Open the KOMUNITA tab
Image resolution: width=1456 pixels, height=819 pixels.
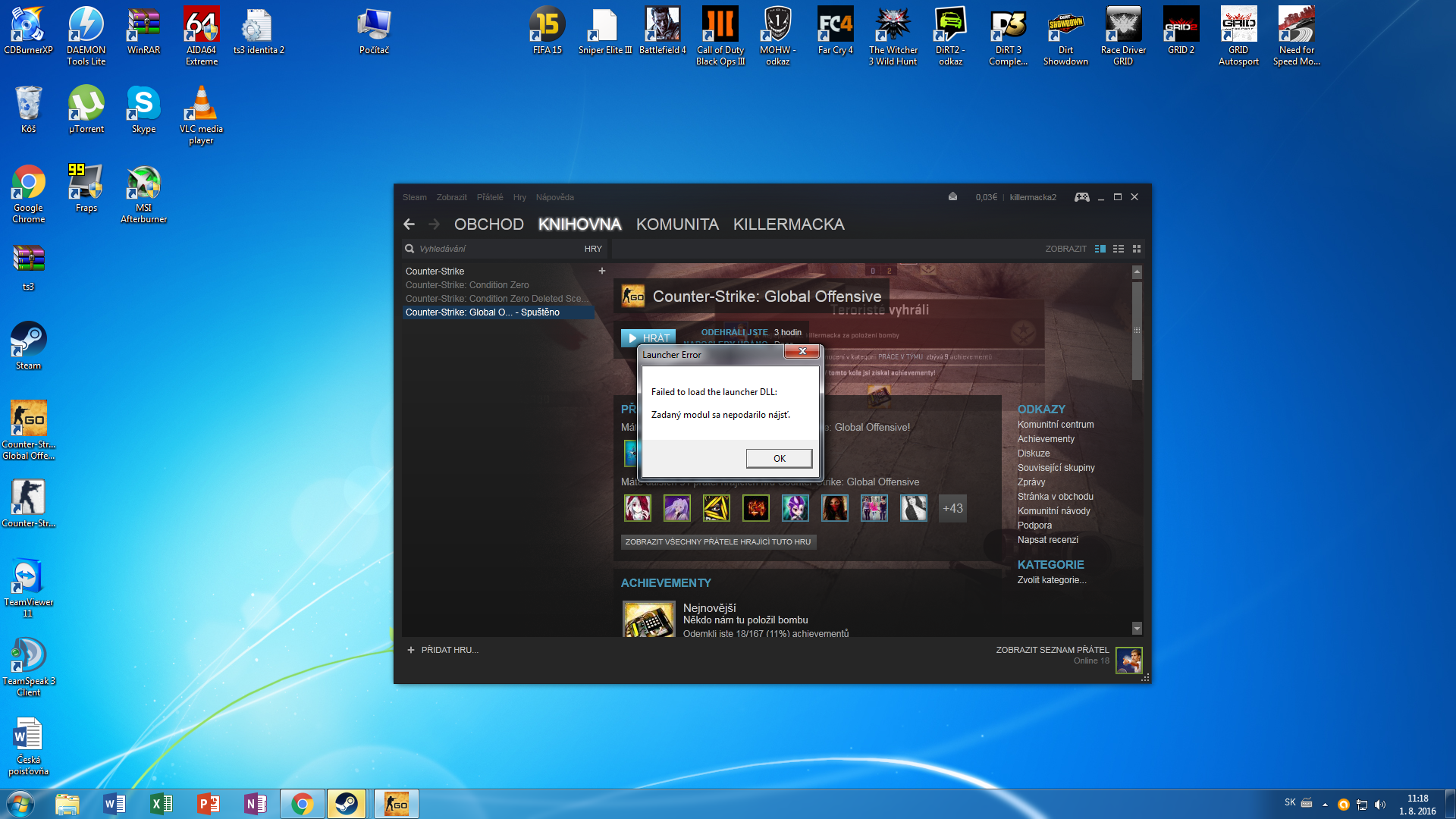click(677, 224)
